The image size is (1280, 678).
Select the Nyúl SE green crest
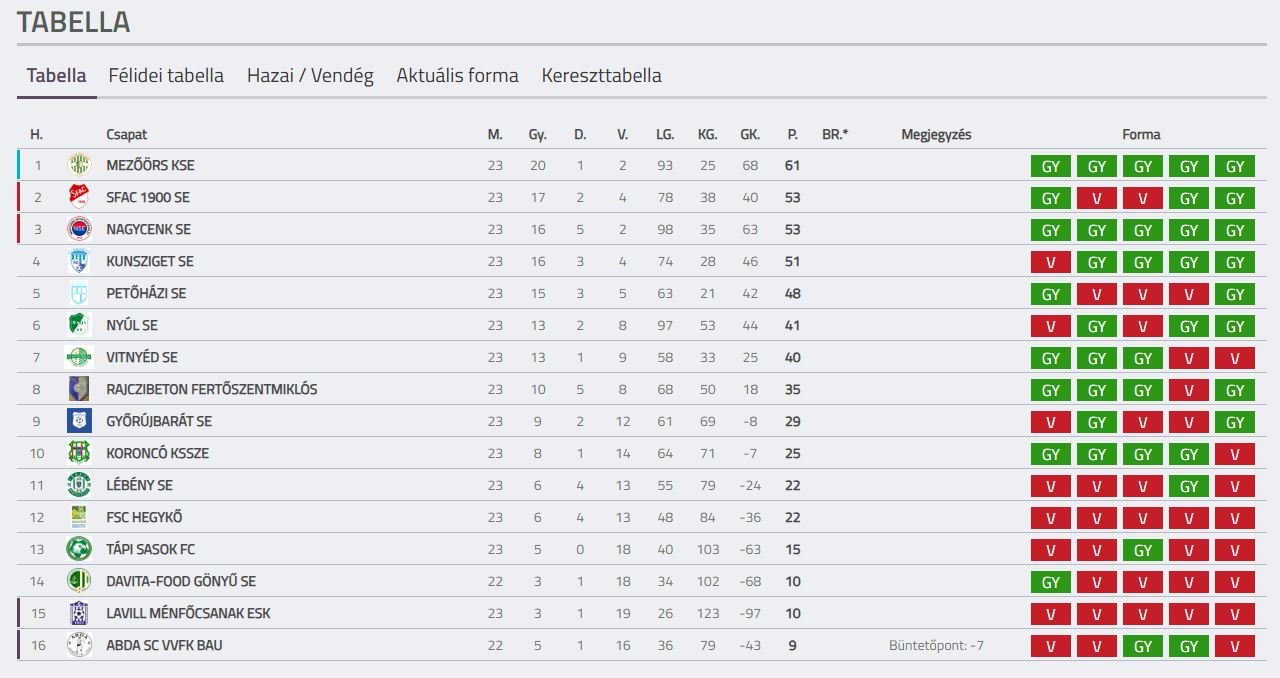pos(78,325)
